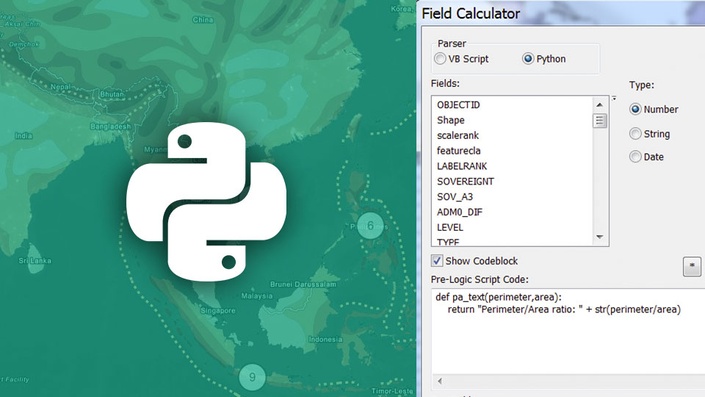Select SOVEREIGNT in the Fields list

465,181
